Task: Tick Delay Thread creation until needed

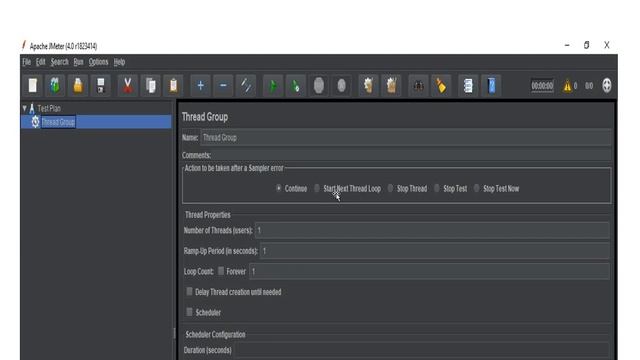Action: (189, 291)
